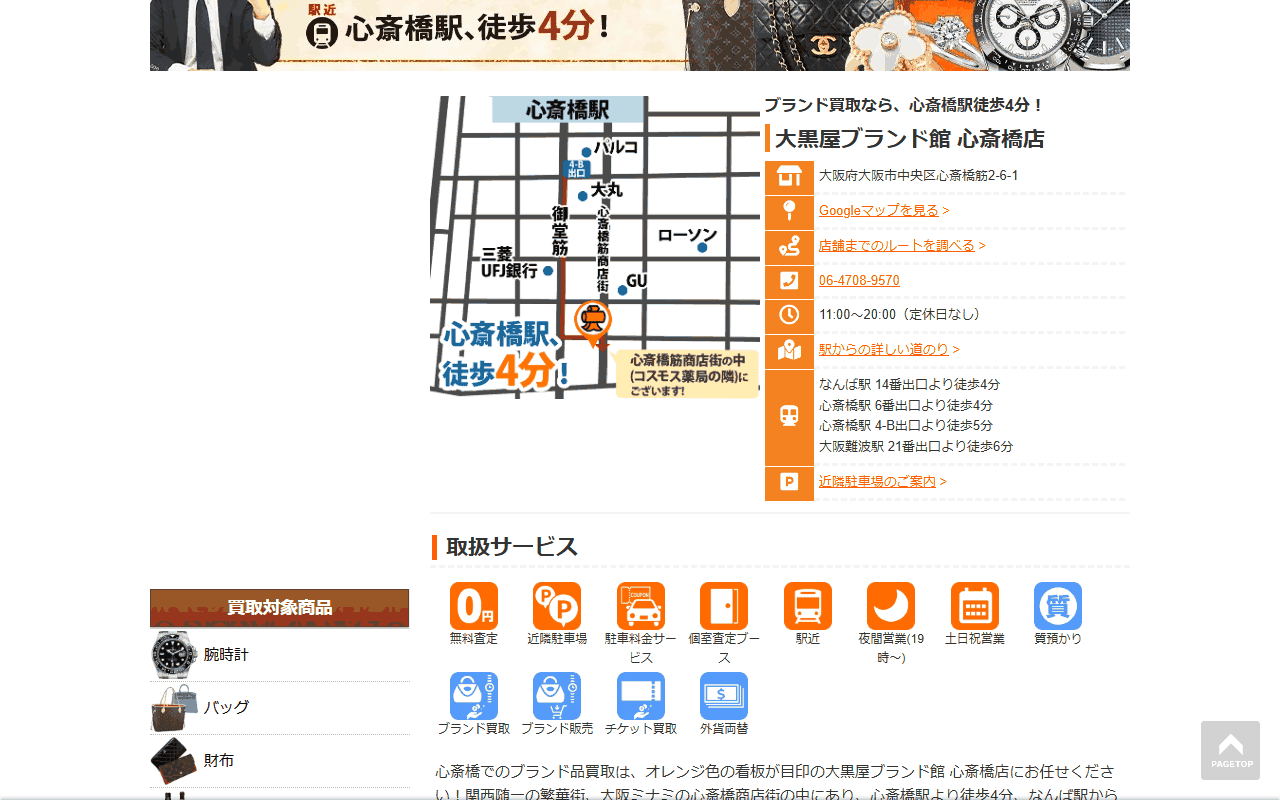Click the orange store address icon
Image resolution: width=1280 pixels, height=800 pixels.
point(789,177)
